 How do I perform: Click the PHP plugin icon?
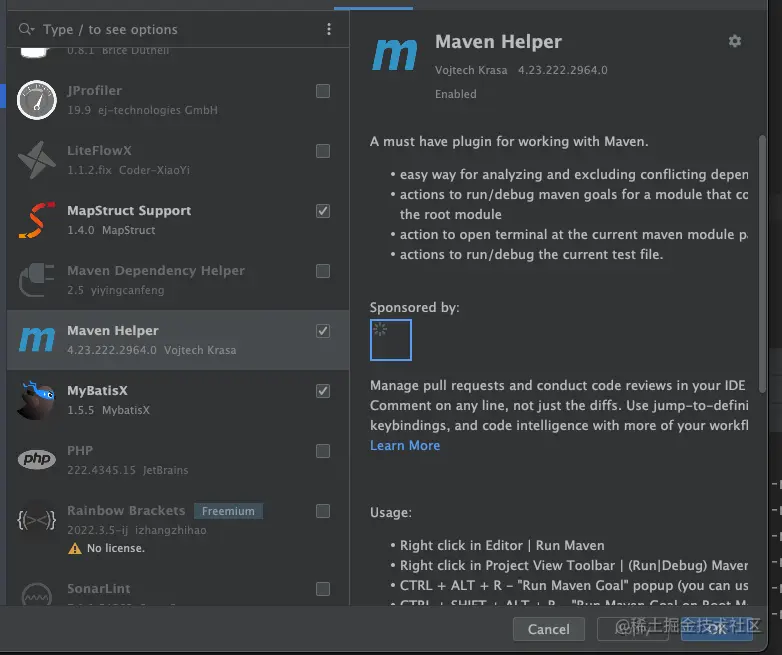[x=36, y=459]
